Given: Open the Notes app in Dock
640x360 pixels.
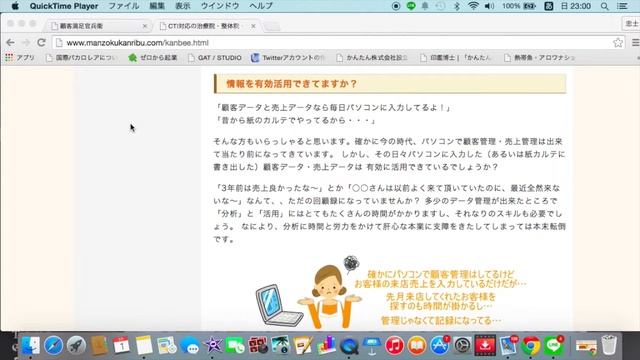Looking at the screenshot, I should [144, 346].
